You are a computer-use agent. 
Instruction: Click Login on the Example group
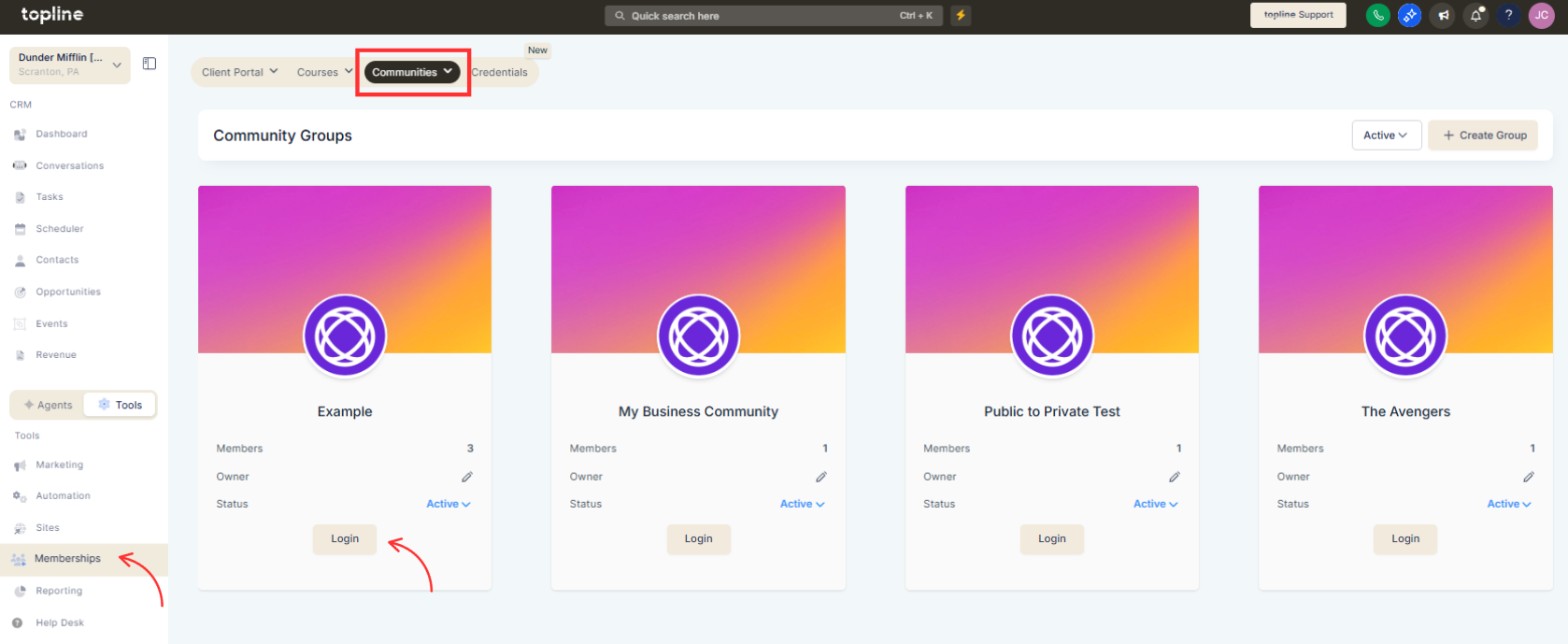pos(345,539)
